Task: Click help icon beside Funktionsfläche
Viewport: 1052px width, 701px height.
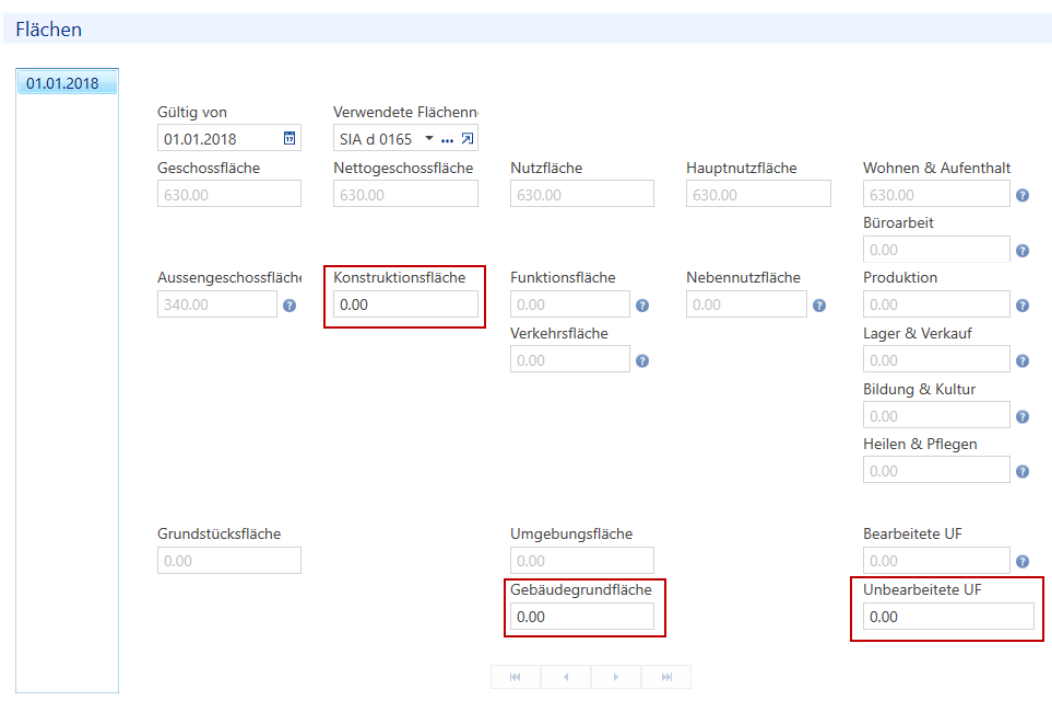Action: tap(642, 305)
